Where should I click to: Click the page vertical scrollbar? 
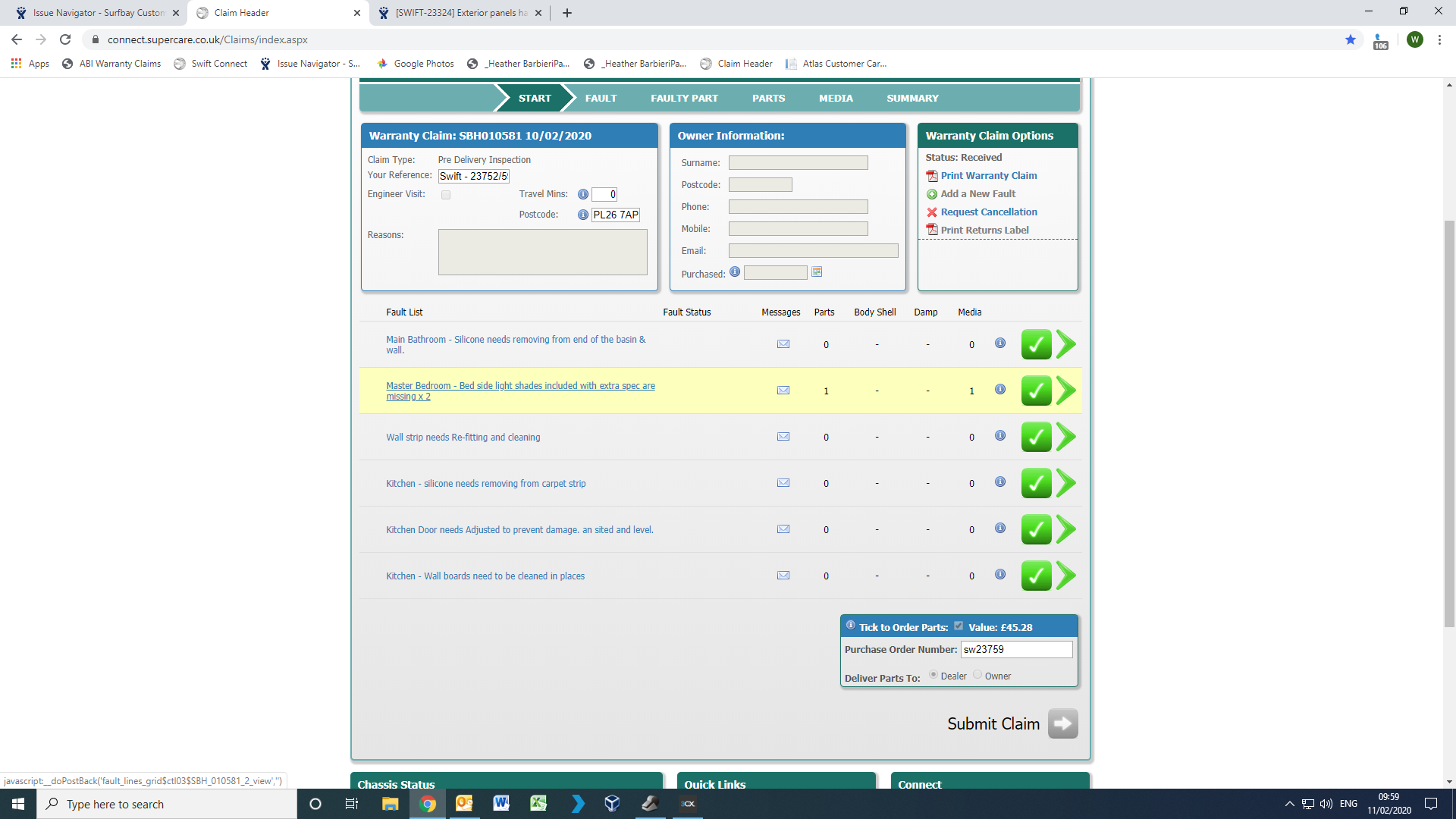coord(1449,423)
